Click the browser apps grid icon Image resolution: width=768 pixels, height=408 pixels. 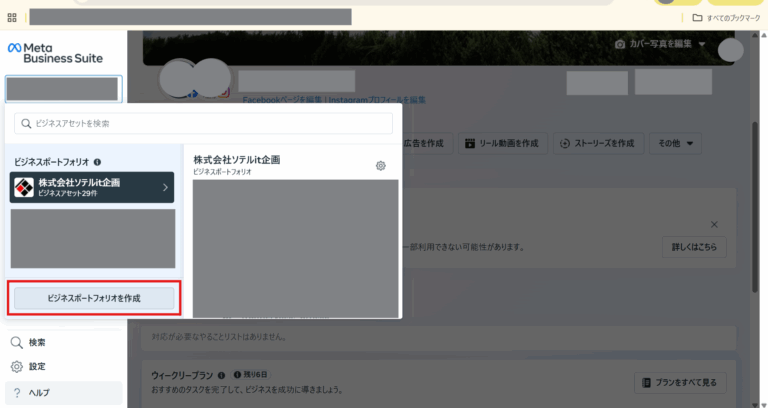12,18
